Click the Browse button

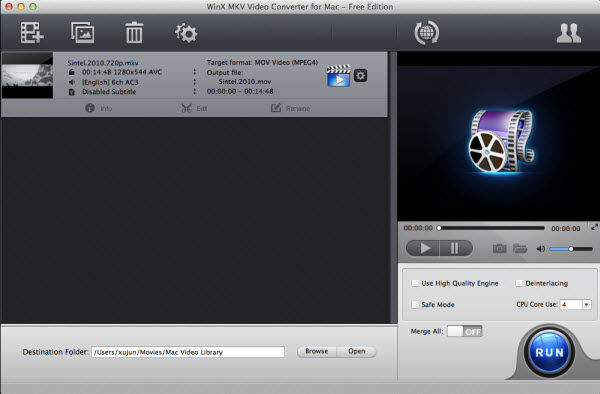(317, 351)
